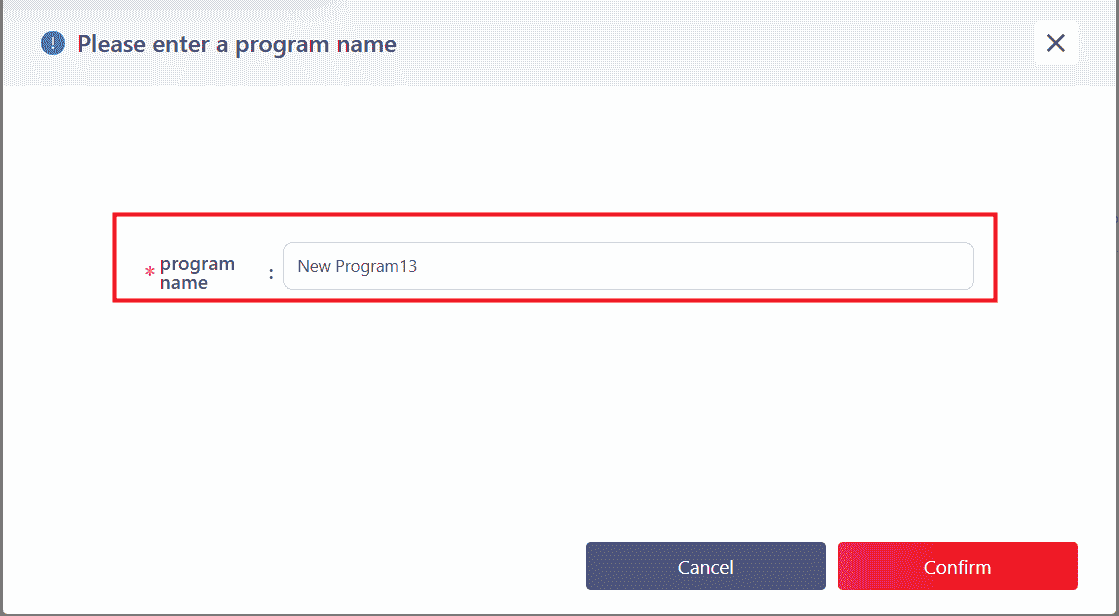Click the "New Program13" text in the field
This screenshot has height=616, width=1119.
click(x=357, y=267)
